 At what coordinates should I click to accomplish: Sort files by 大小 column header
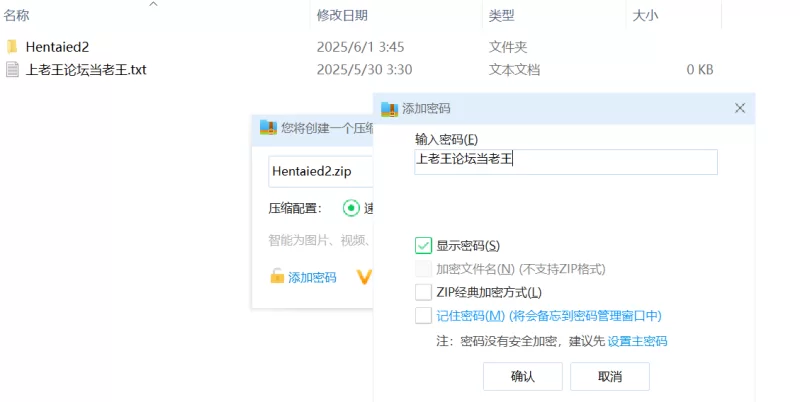645,15
